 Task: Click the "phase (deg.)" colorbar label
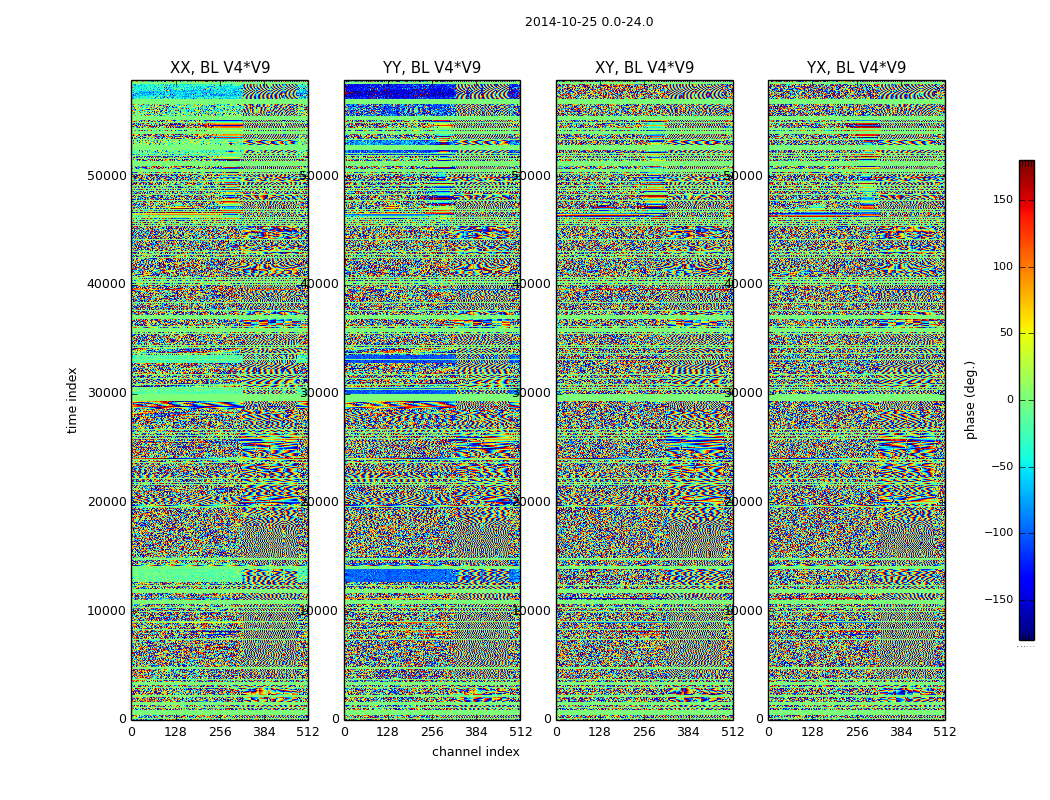(970, 399)
